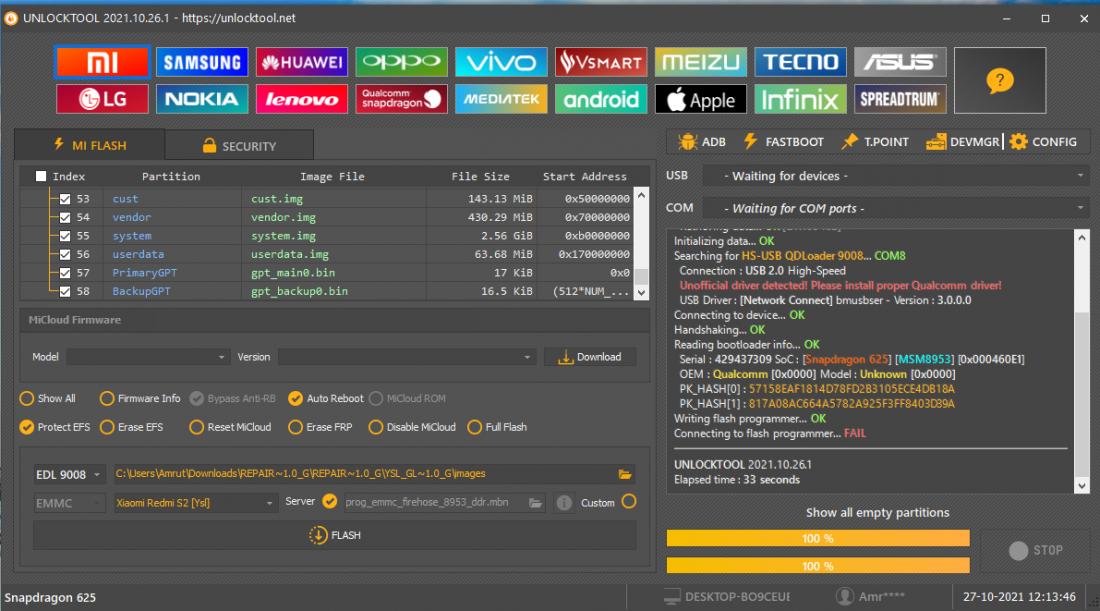Screen dimensions: 1100x611
Task: Click the Download firmware button
Action: click(590, 357)
